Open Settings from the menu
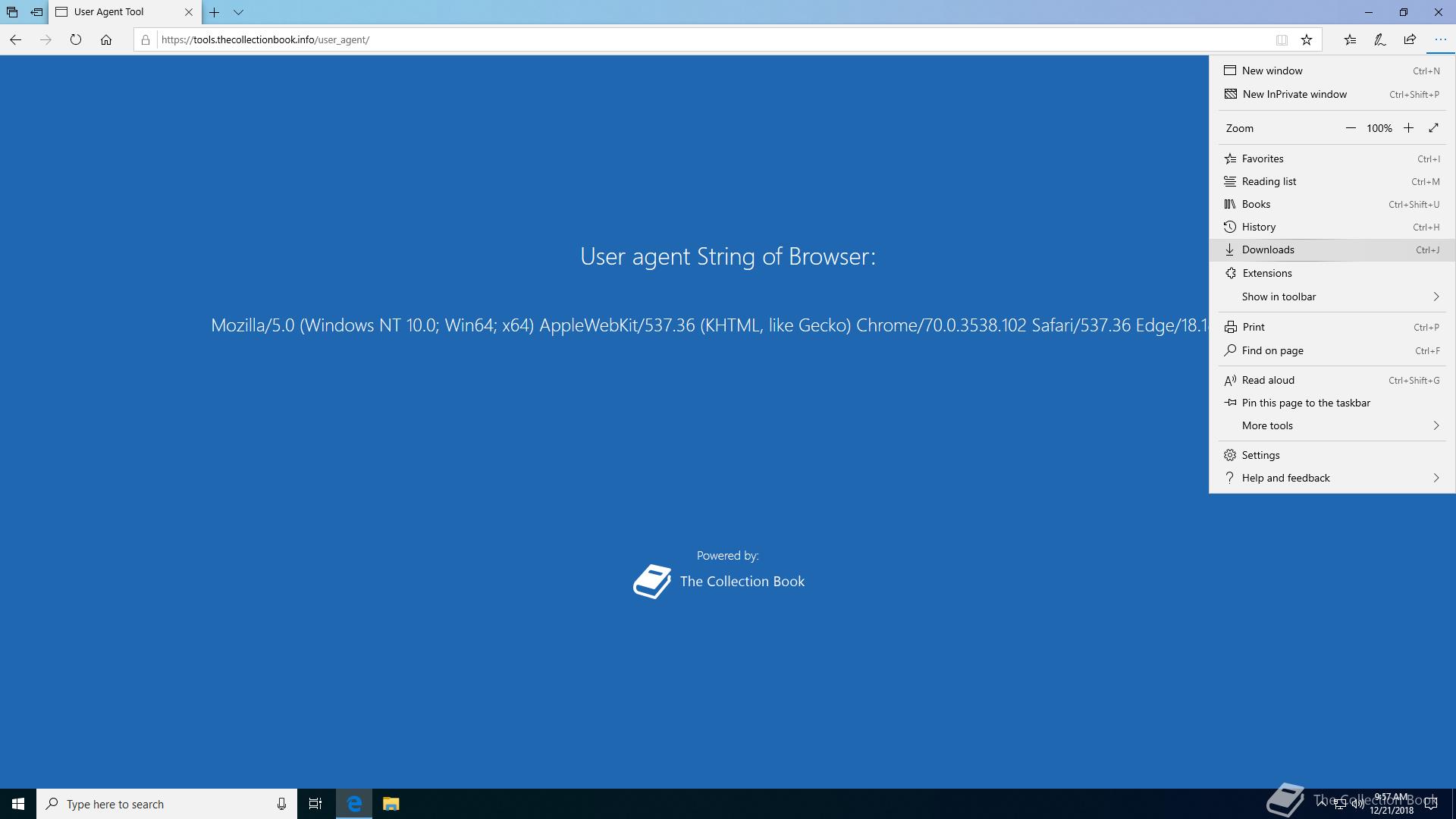Viewport: 1456px width, 819px height. (1260, 455)
